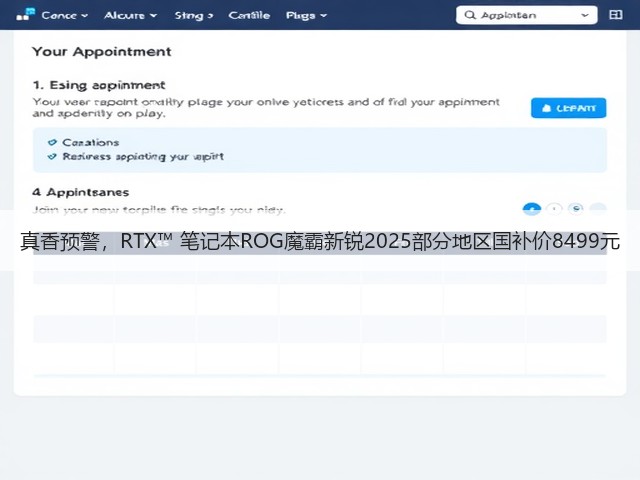Click the '1. Esing aopintment' heading
The width and height of the screenshot is (640, 480).
(x=99, y=85)
